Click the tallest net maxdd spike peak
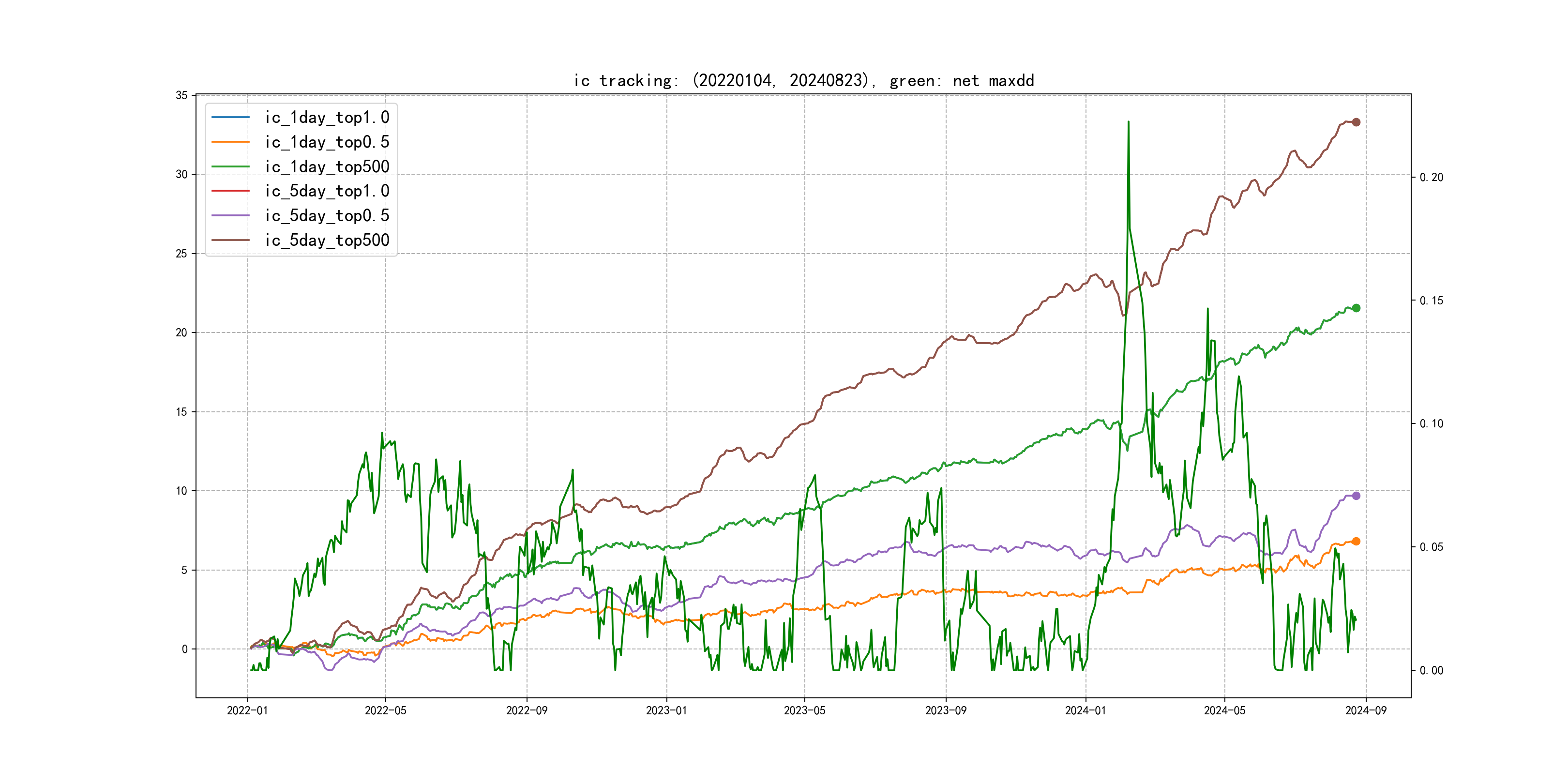The width and height of the screenshot is (1568, 784). pos(1128,122)
